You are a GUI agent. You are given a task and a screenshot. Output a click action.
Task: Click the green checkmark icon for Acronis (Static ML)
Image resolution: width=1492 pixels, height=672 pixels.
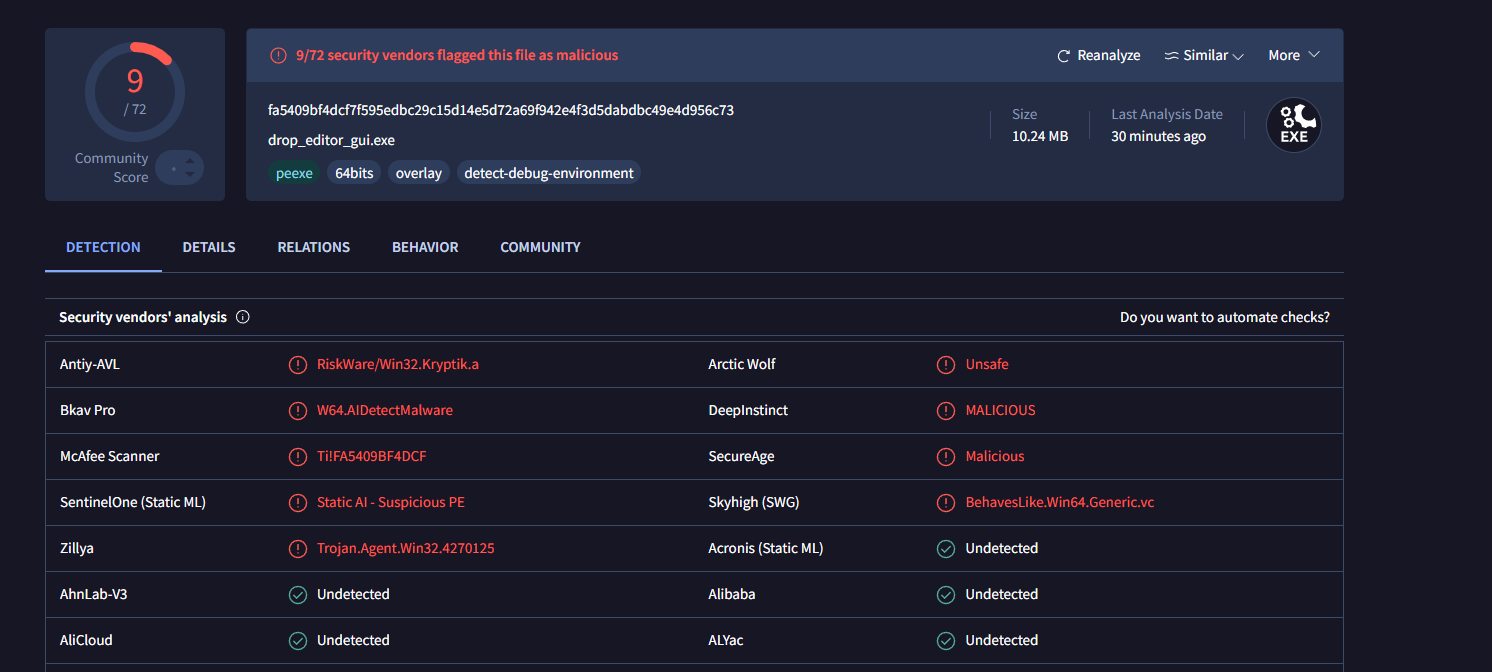coord(945,549)
